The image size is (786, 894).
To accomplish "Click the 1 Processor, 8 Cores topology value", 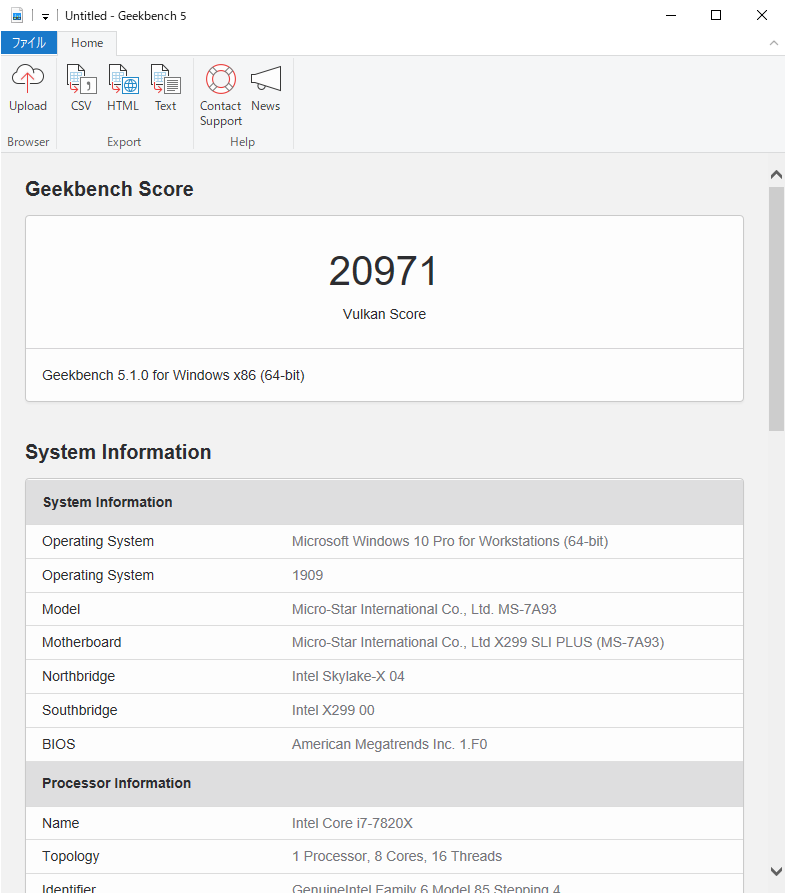I will point(397,856).
